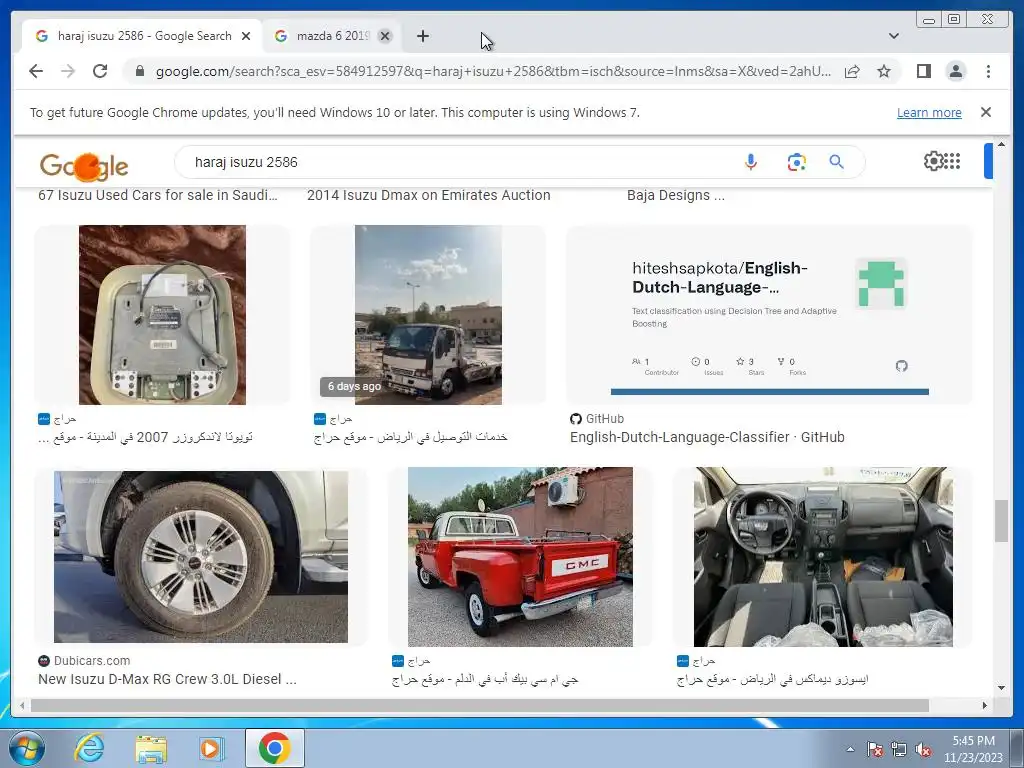Go back to the previous page
Screen dimensions: 1024x768
36,71
